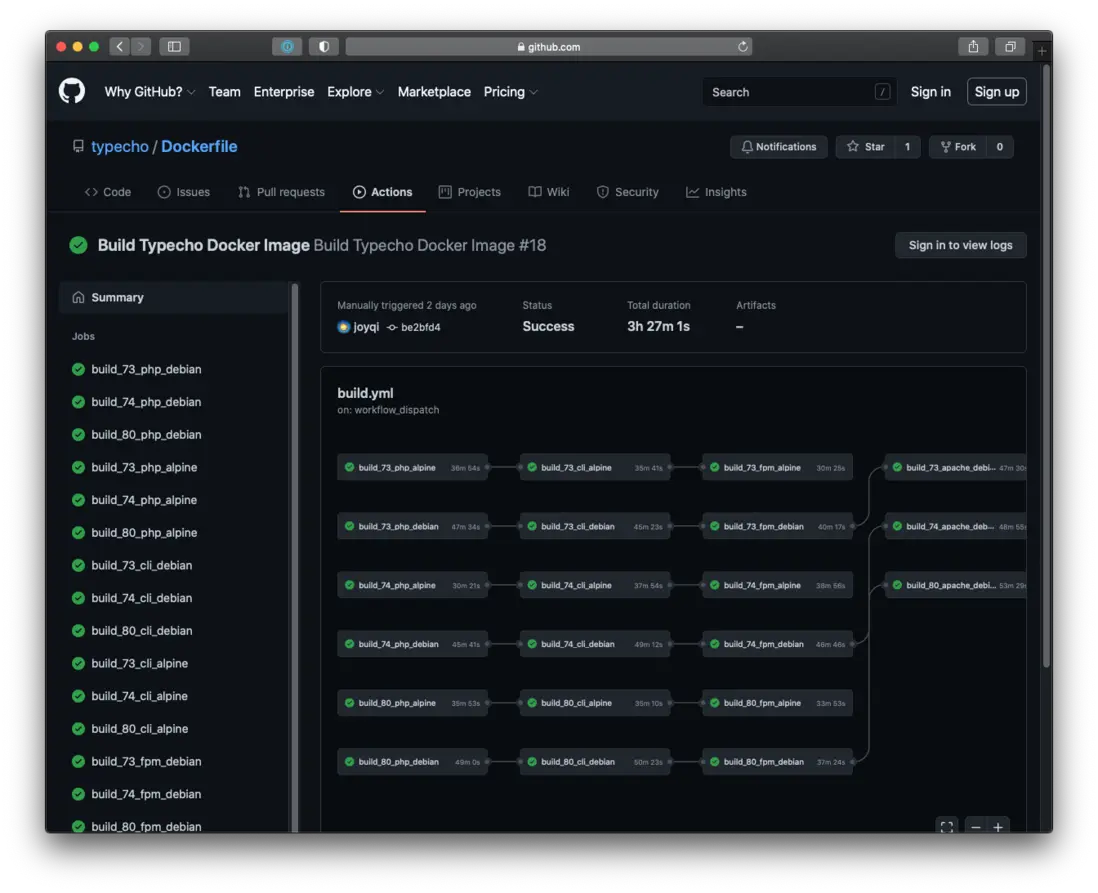Screen dimensions: 1098x893
Task: Expand the Why GitHub? dropdown
Action: tap(150, 92)
